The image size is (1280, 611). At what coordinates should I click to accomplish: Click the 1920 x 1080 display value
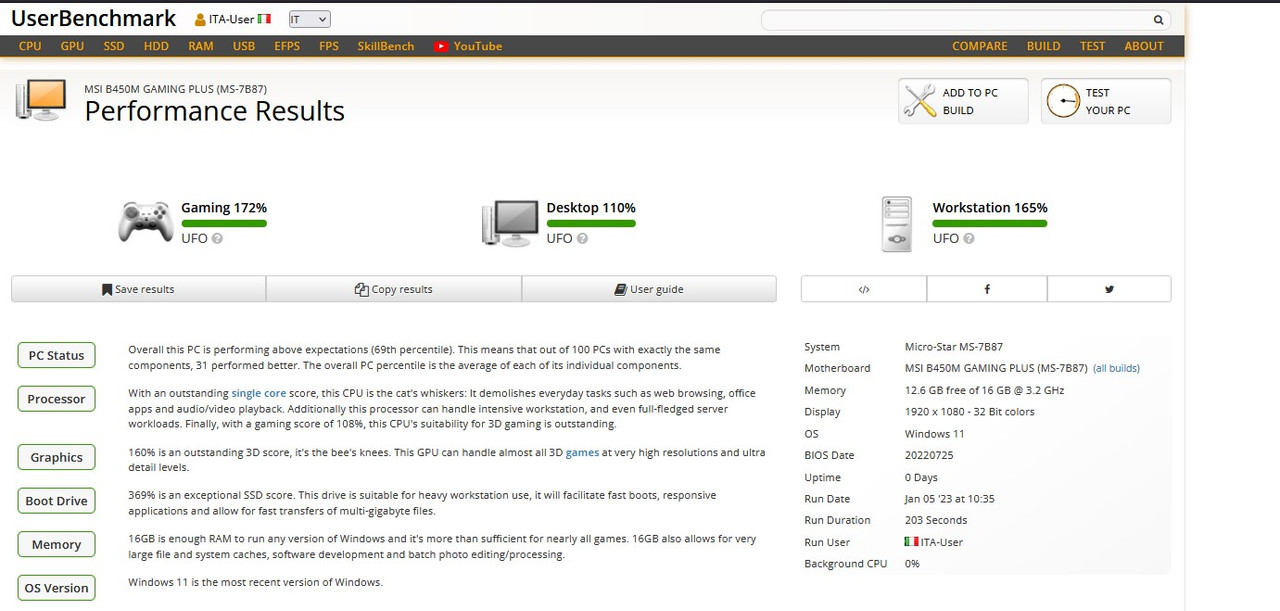969,412
